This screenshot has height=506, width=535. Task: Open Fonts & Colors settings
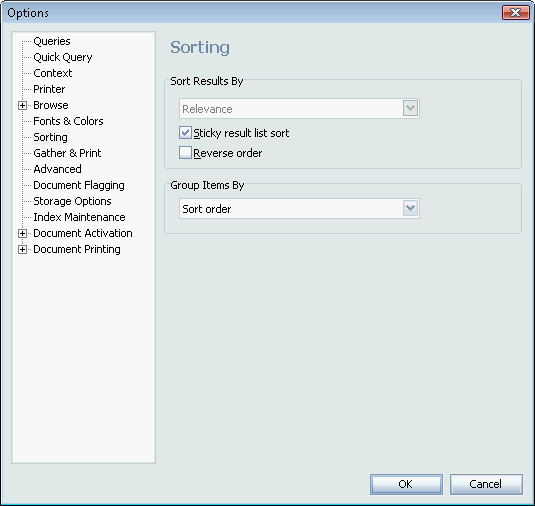[x=68, y=121]
